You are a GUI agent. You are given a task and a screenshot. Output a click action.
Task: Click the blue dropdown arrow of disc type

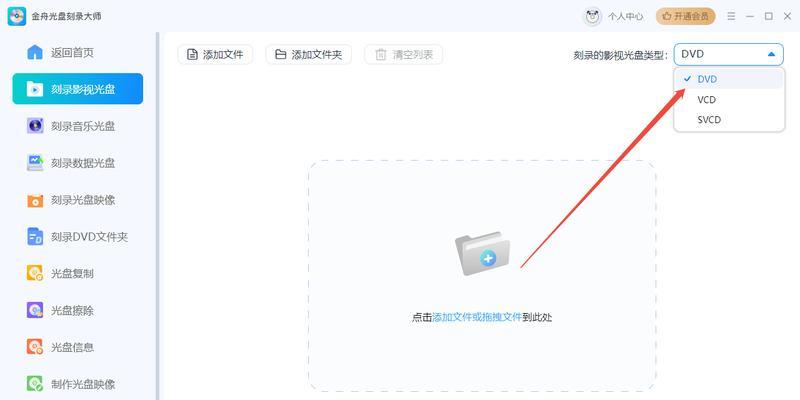tap(771, 54)
